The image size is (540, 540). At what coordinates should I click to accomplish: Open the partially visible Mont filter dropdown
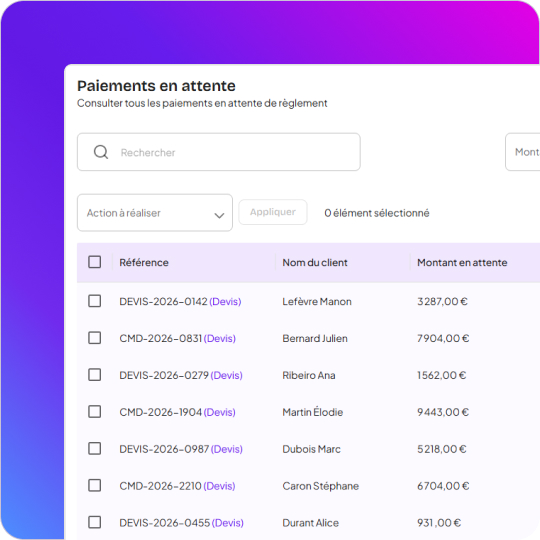522,152
